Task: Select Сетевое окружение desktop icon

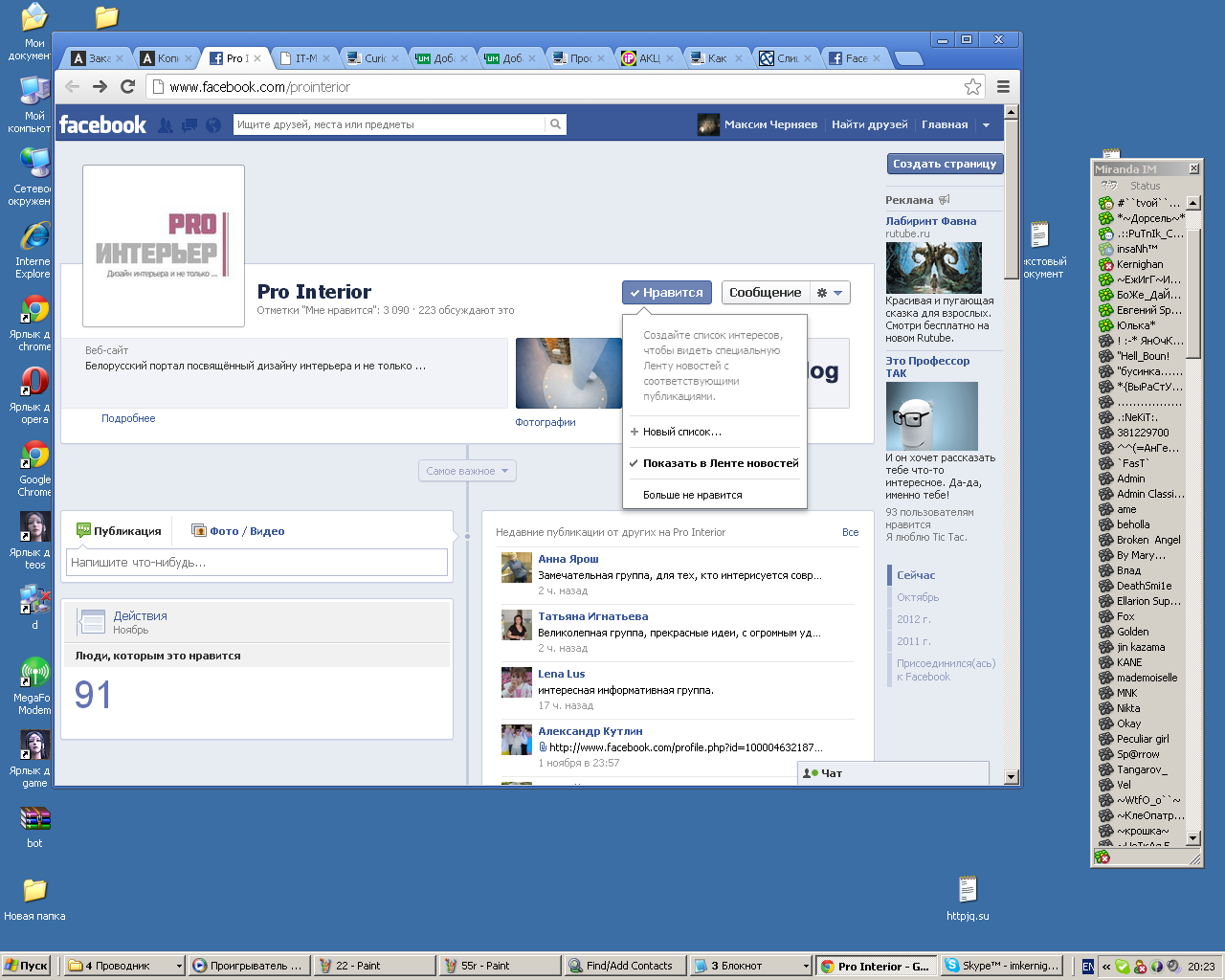Action: (x=33, y=177)
